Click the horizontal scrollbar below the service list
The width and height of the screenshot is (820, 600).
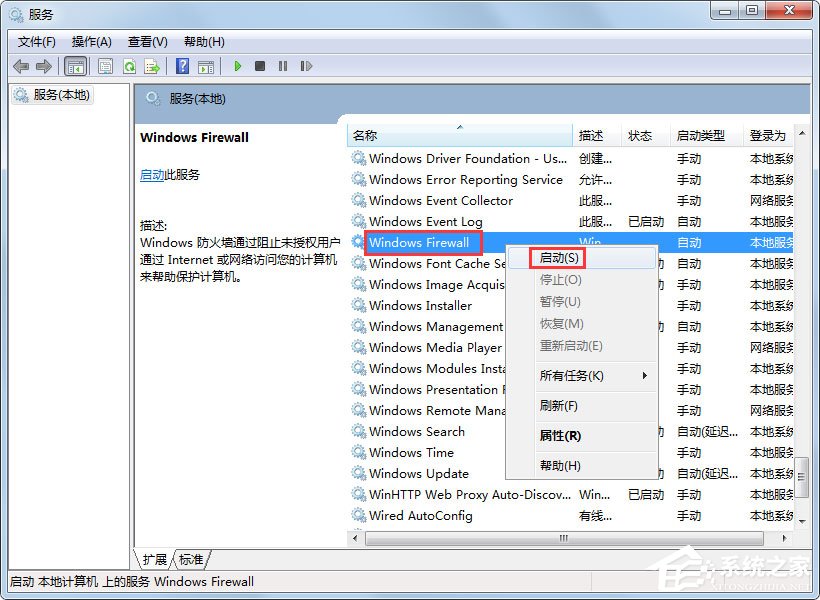point(560,539)
